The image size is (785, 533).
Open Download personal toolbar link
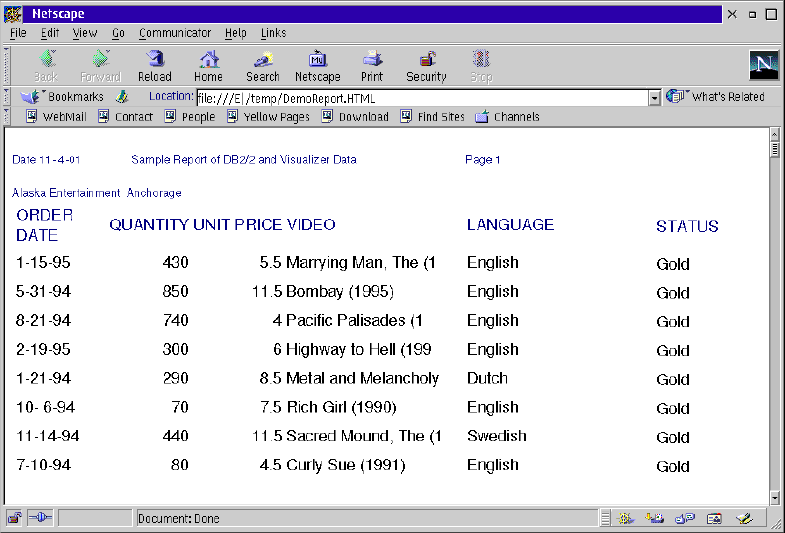click(355, 117)
